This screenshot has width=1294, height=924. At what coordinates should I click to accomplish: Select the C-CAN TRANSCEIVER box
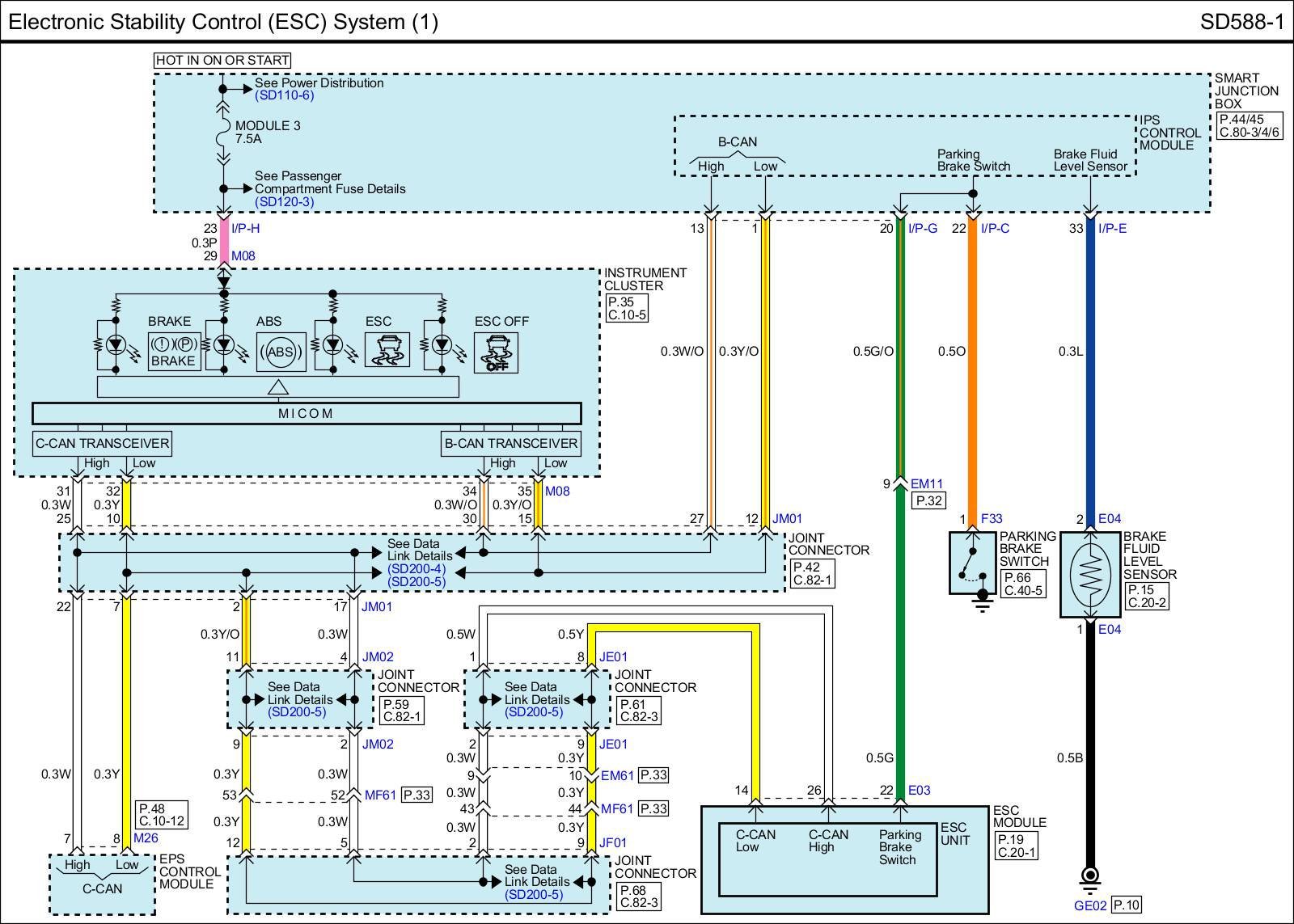pyautogui.click(x=103, y=443)
